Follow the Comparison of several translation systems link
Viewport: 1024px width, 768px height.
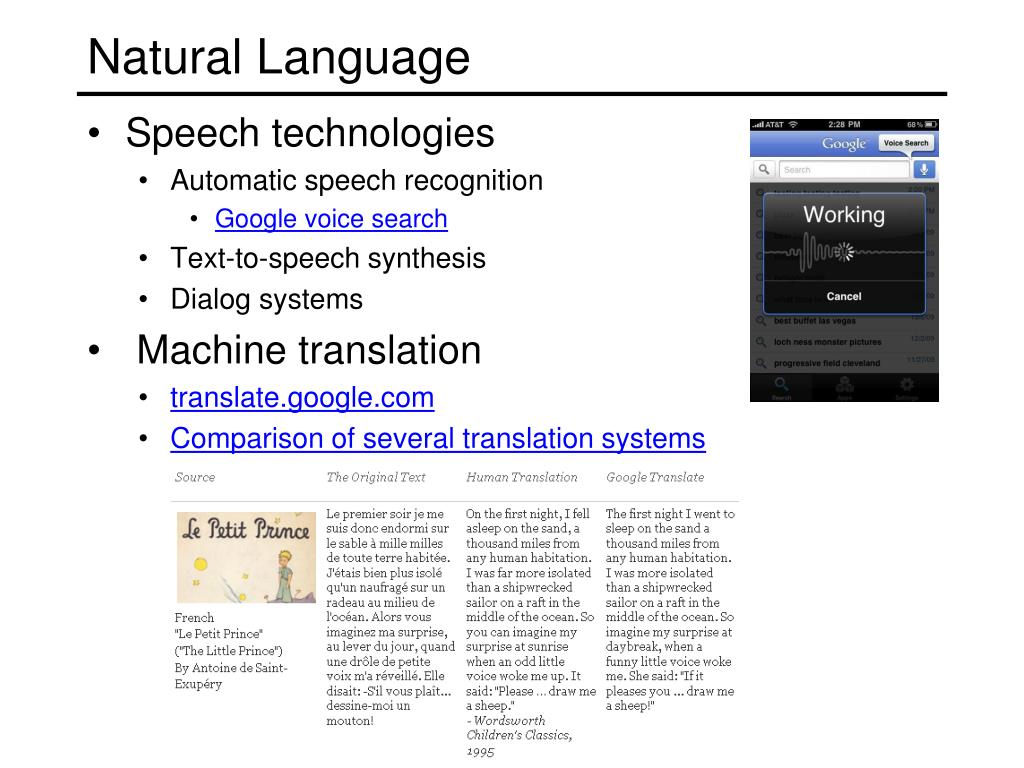pyautogui.click(x=438, y=438)
